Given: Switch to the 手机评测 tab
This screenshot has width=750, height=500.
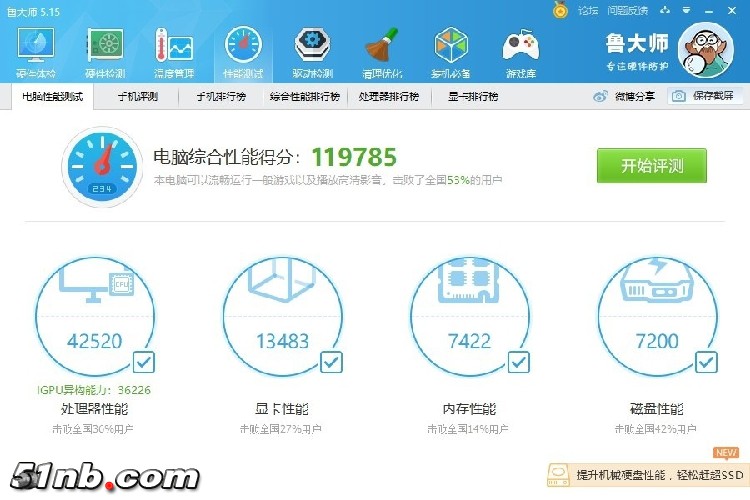Looking at the screenshot, I should [x=138, y=97].
